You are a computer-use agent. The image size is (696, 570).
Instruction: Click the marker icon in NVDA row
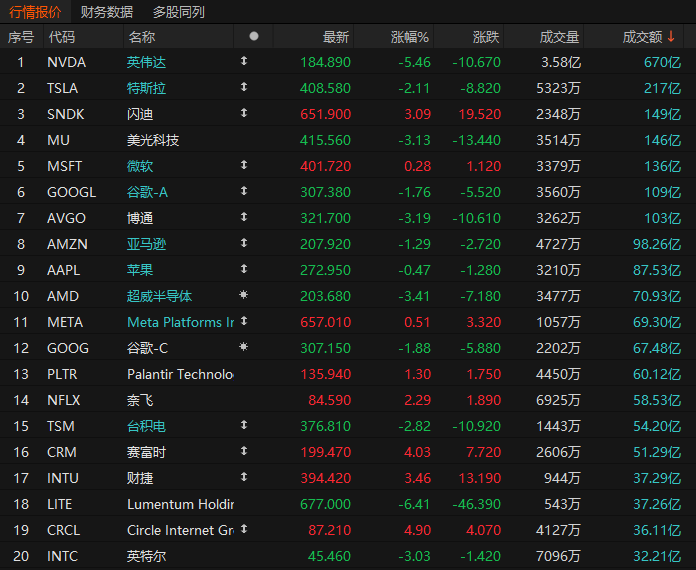(244, 61)
